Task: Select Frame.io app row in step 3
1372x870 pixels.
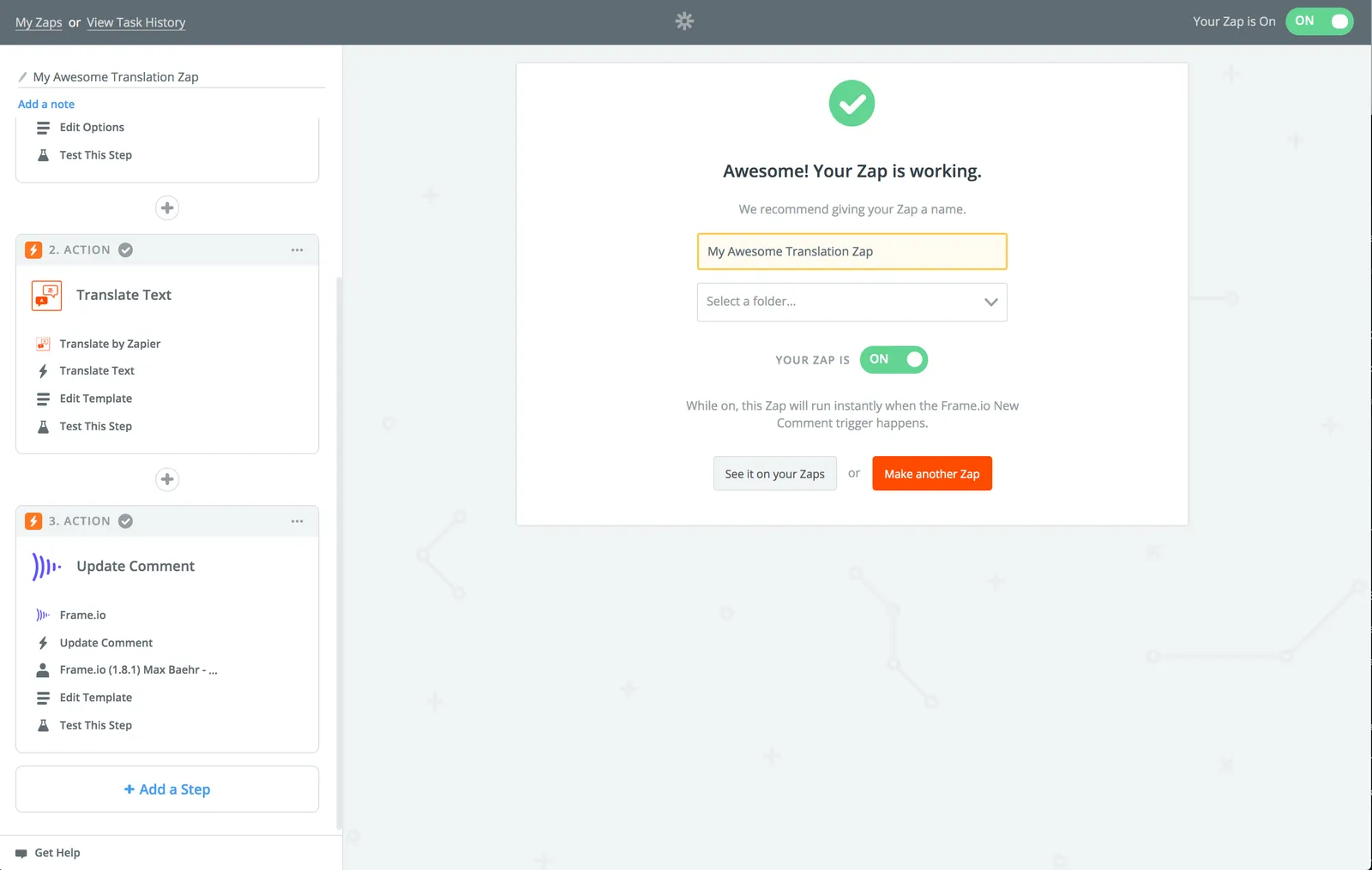Action: 83,615
